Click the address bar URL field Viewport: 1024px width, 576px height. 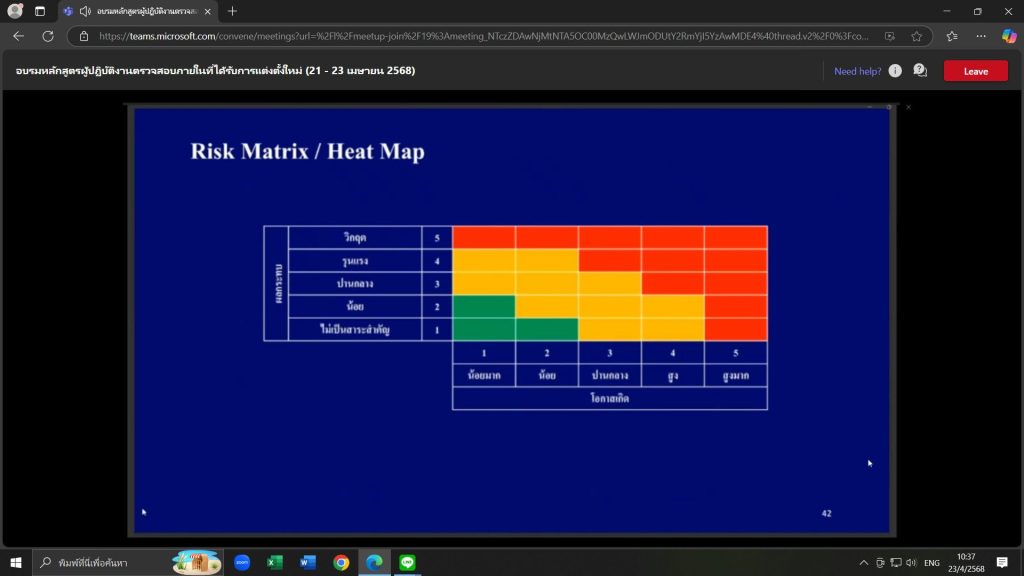pyautogui.click(x=480, y=36)
